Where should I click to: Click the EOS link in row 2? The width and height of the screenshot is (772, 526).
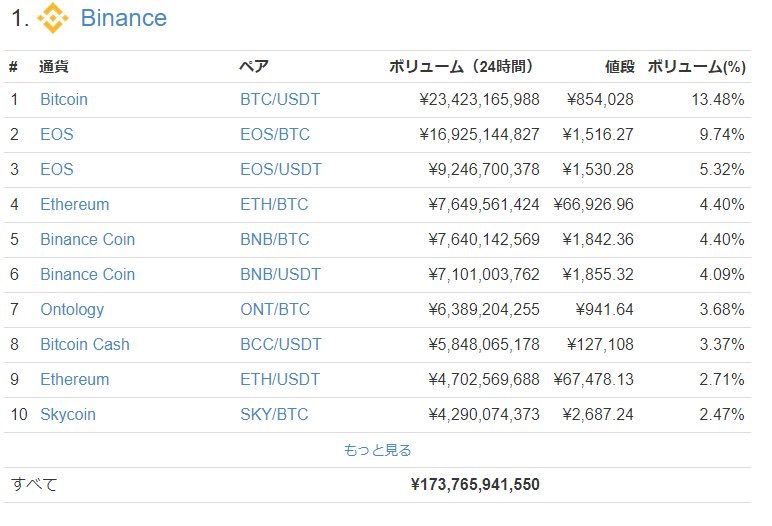pos(56,135)
